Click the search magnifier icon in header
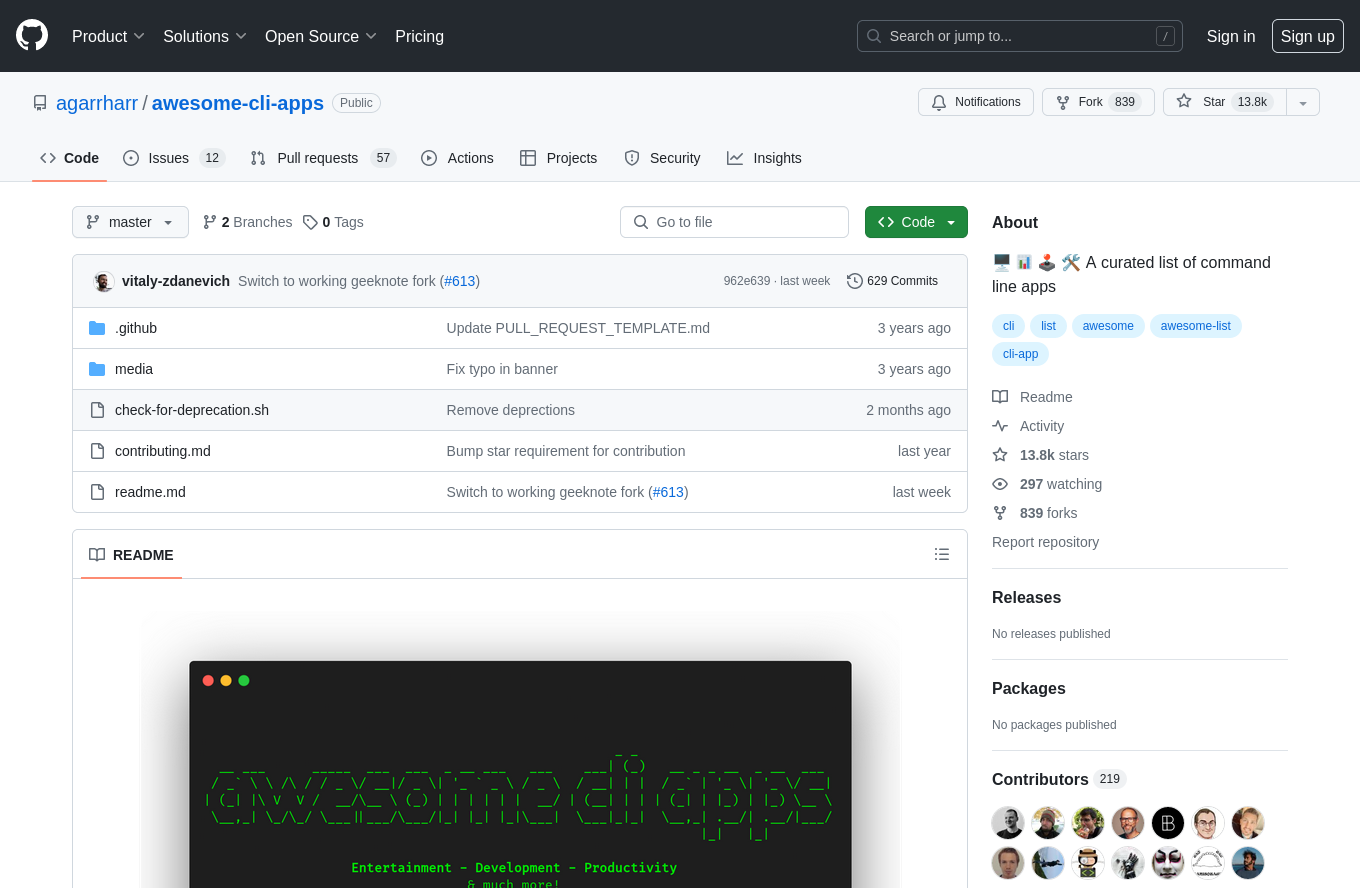The height and width of the screenshot is (888, 1360). click(x=874, y=36)
